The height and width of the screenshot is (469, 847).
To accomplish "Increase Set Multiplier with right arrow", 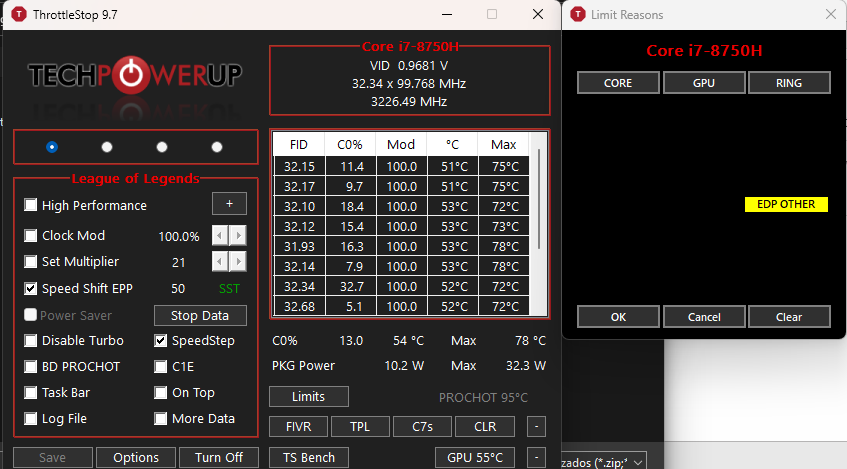I will (238, 262).
